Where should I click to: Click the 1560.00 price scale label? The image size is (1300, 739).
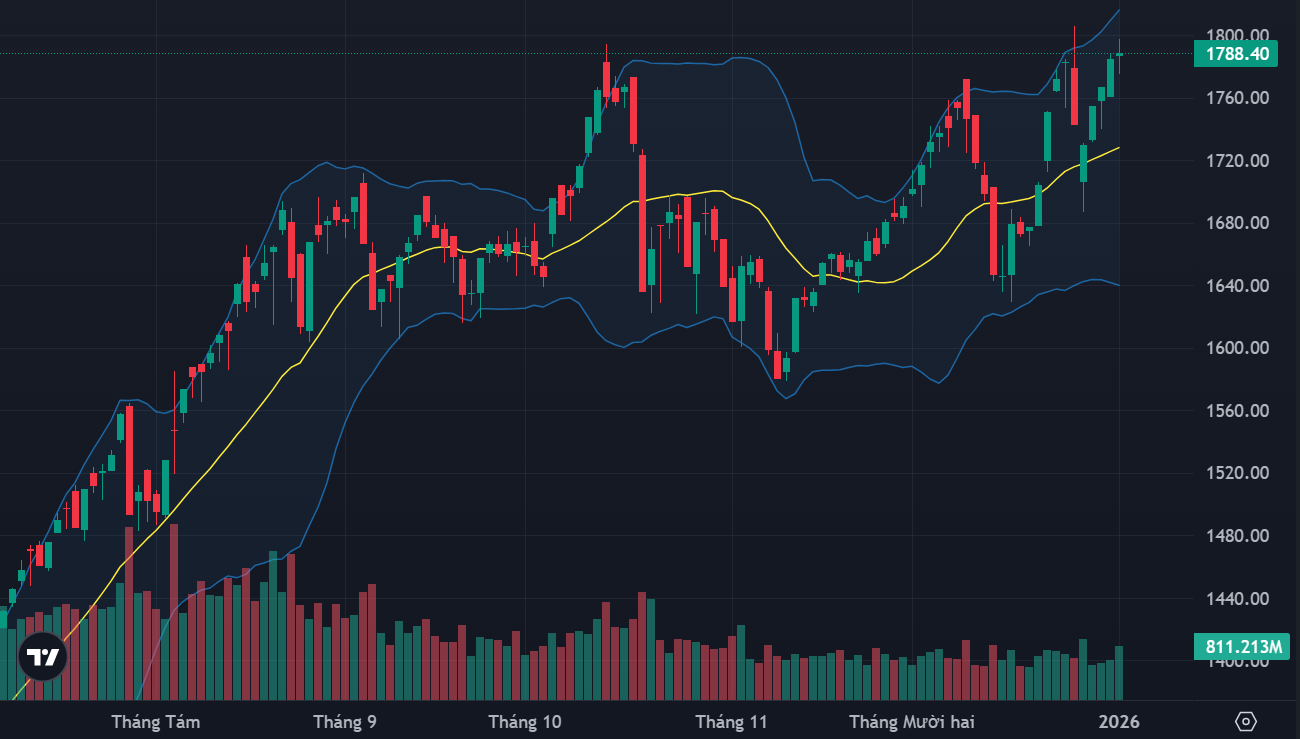(x=1237, y=411)
